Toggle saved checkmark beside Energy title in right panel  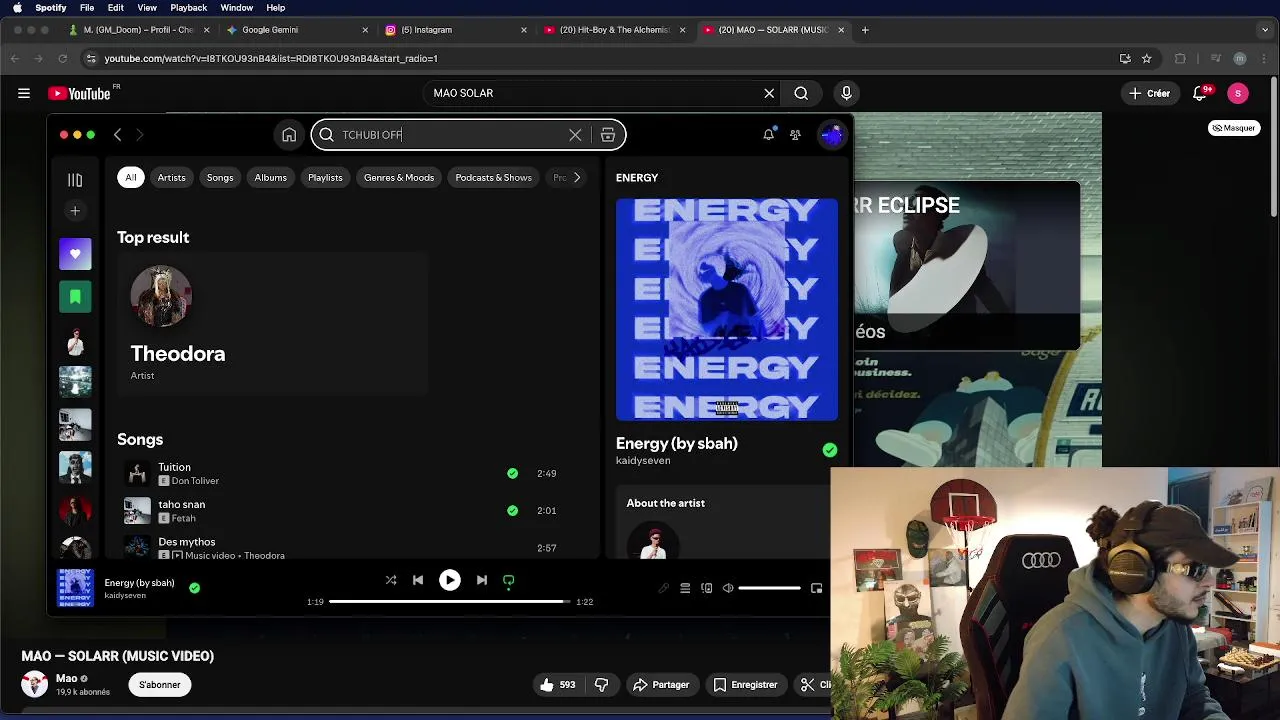(x=830, y=450)
